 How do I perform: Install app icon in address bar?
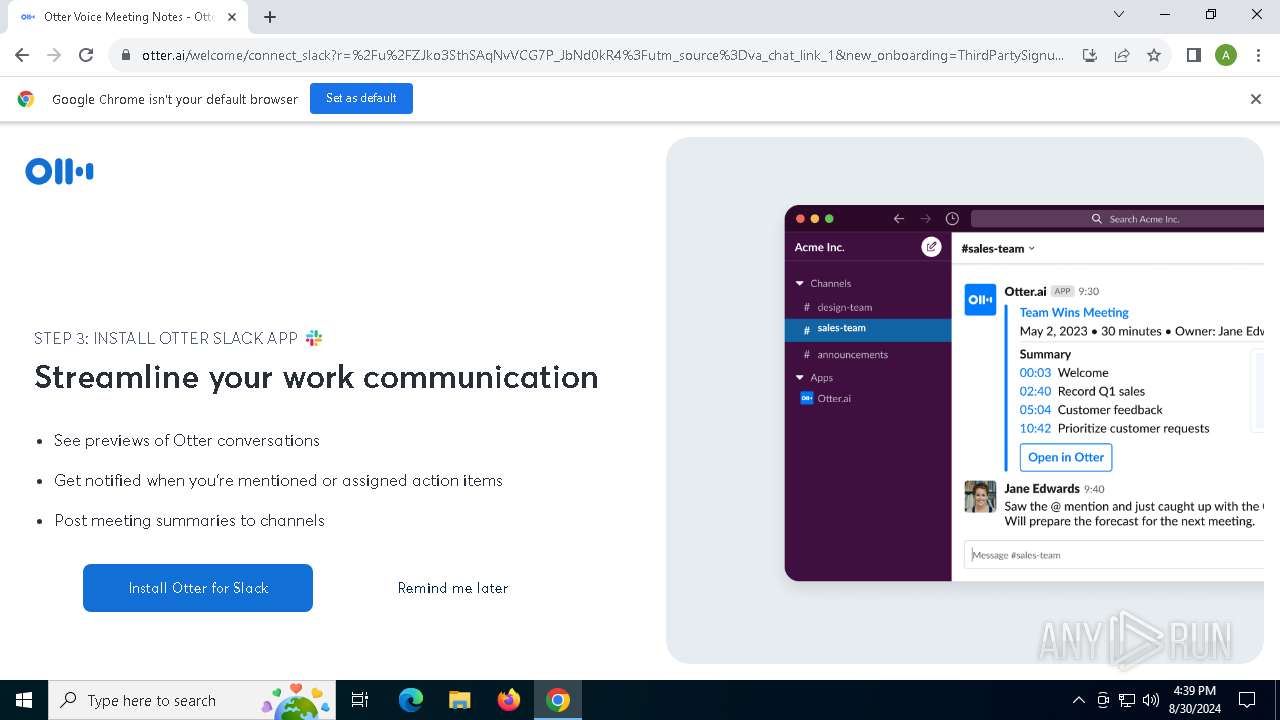tap(1090, 56)
